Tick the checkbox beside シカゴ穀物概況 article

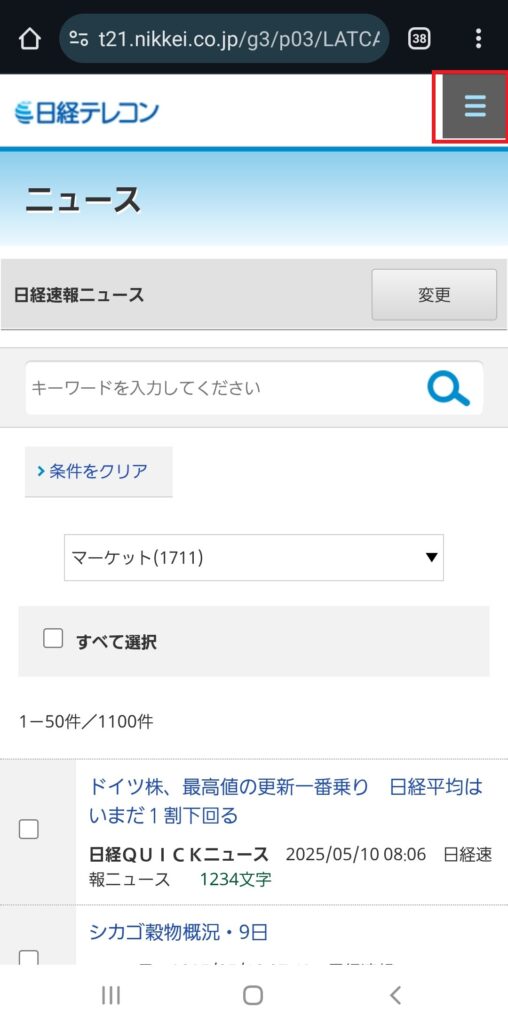click(x=29, y=957)
